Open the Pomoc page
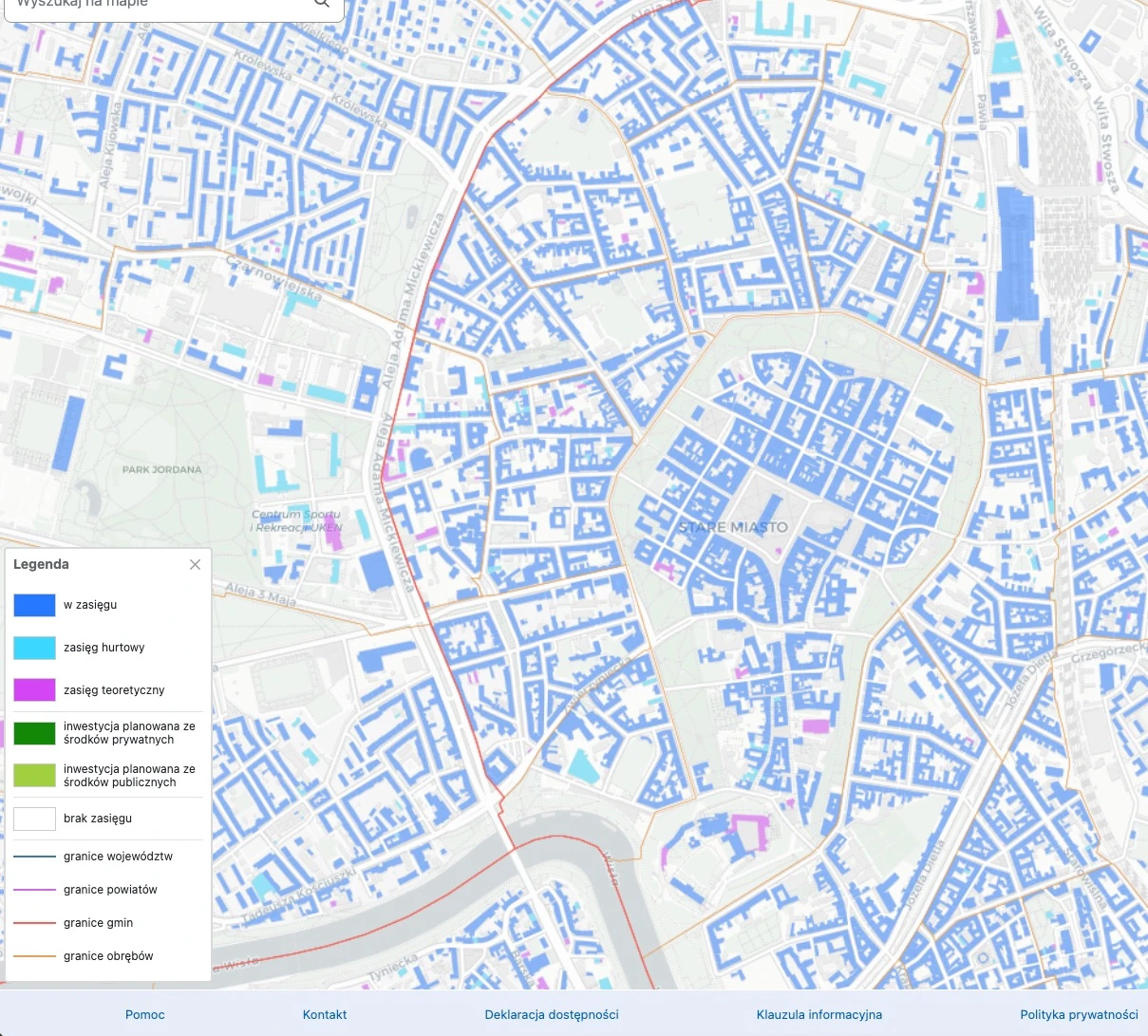 [x=144, y=1014]
